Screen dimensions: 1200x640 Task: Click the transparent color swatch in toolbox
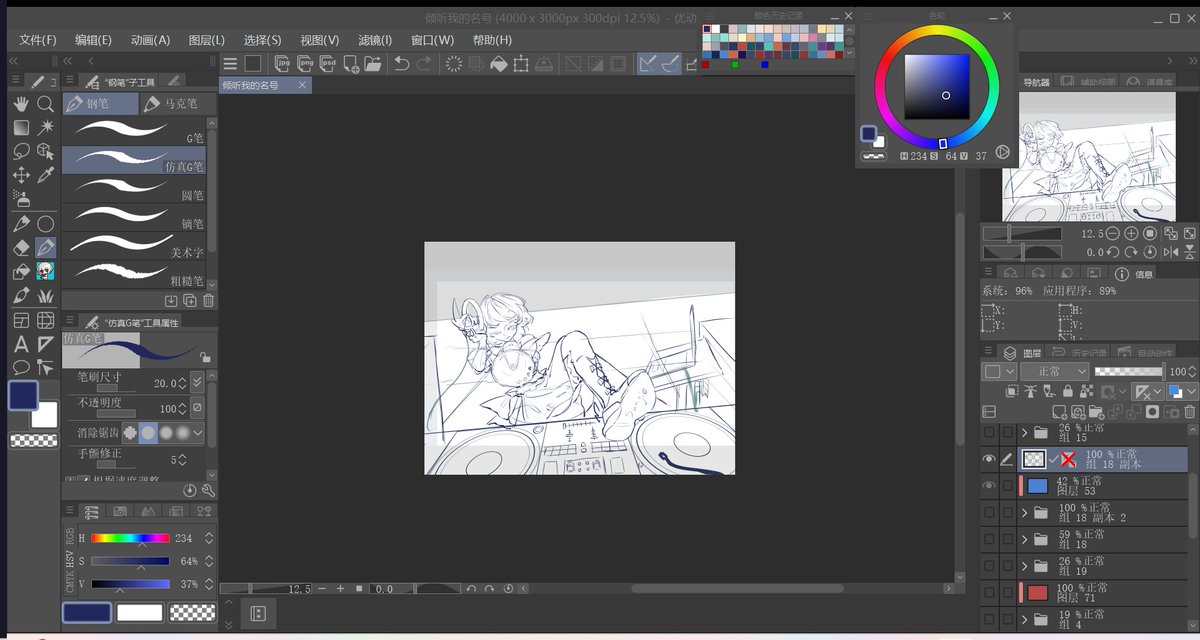point(33,440)
